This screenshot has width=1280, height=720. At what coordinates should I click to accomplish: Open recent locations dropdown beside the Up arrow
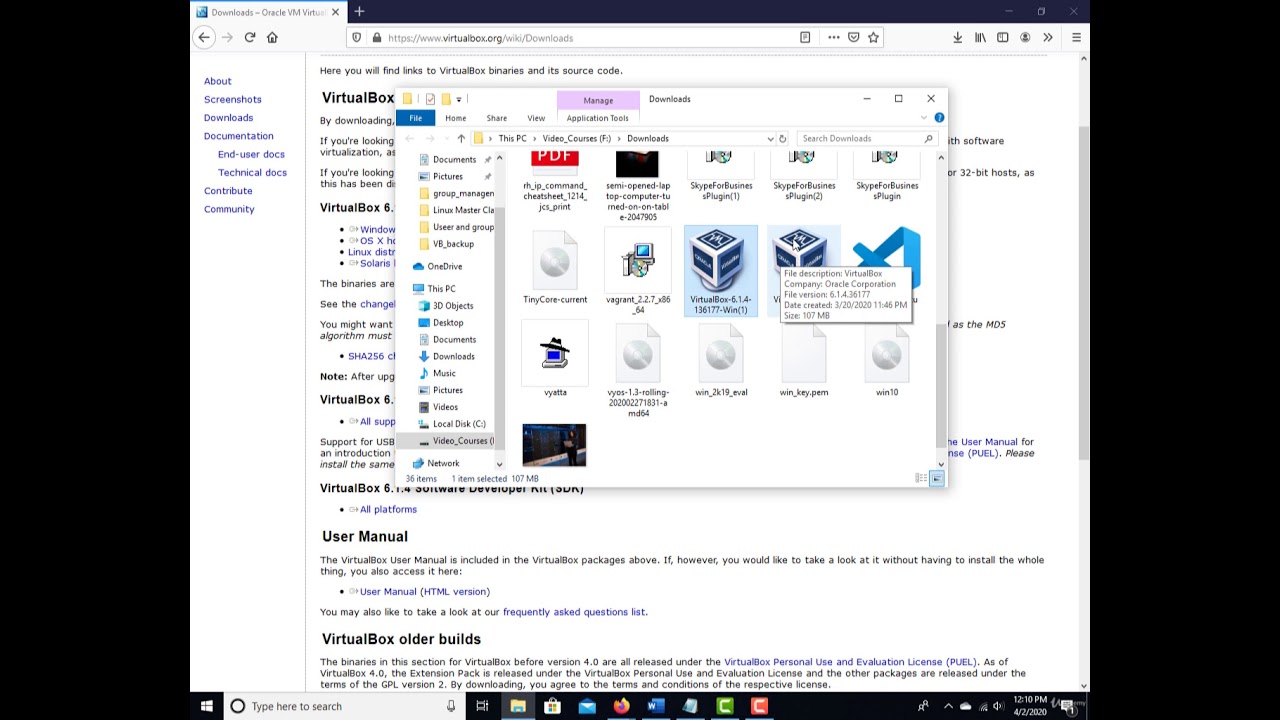(445, 139)
